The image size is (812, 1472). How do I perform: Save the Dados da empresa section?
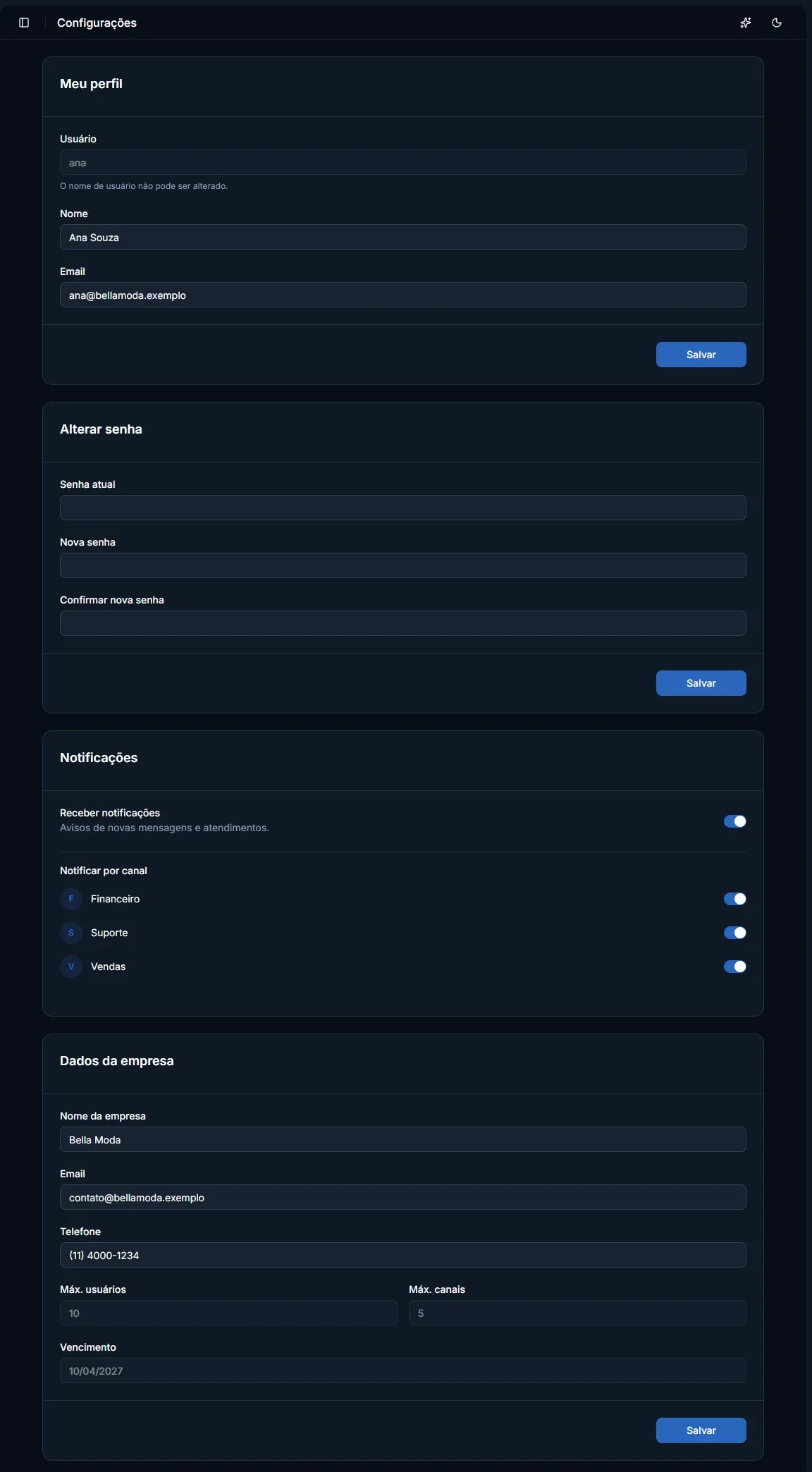pos(701,1430)
